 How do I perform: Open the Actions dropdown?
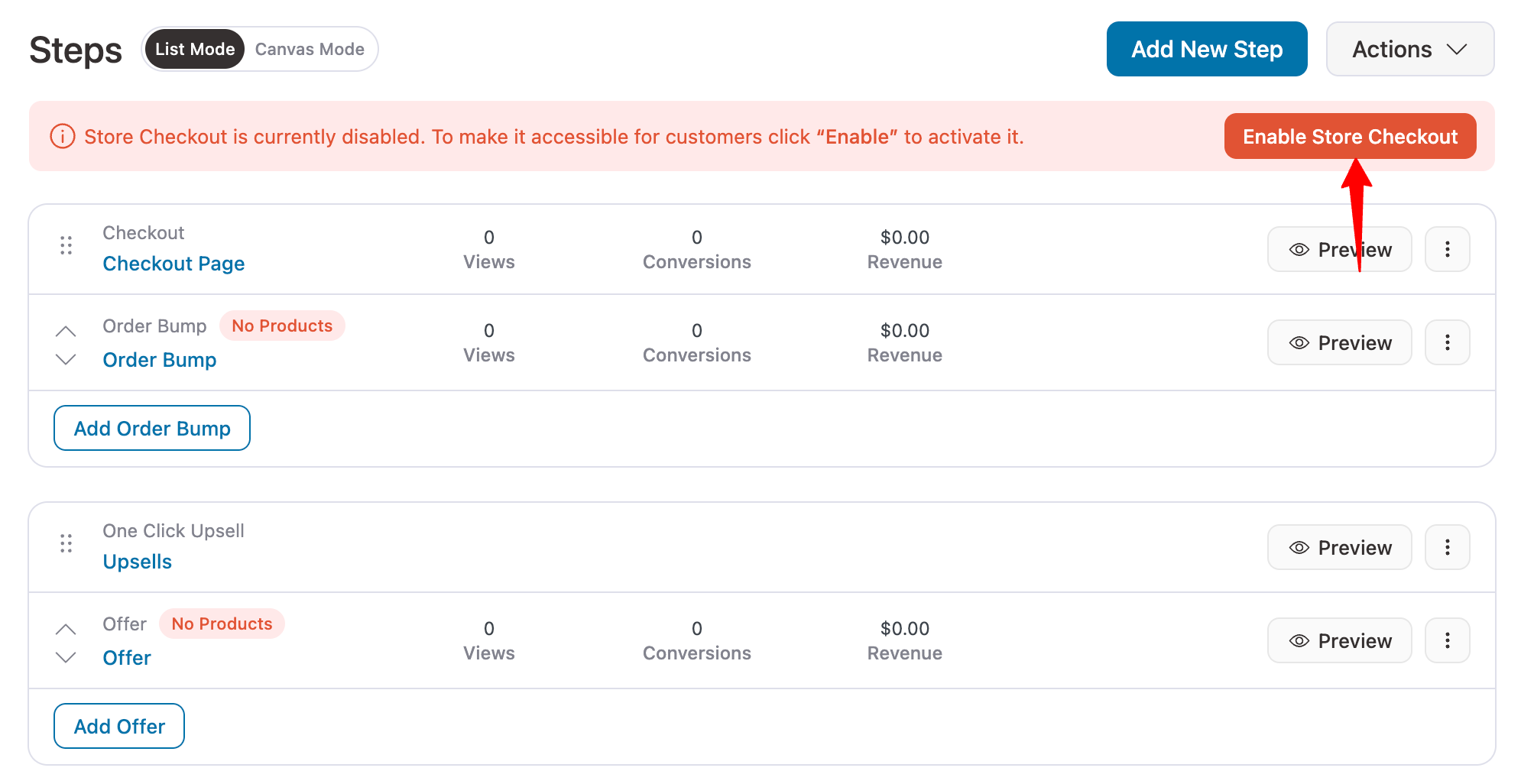(1409, 49)
